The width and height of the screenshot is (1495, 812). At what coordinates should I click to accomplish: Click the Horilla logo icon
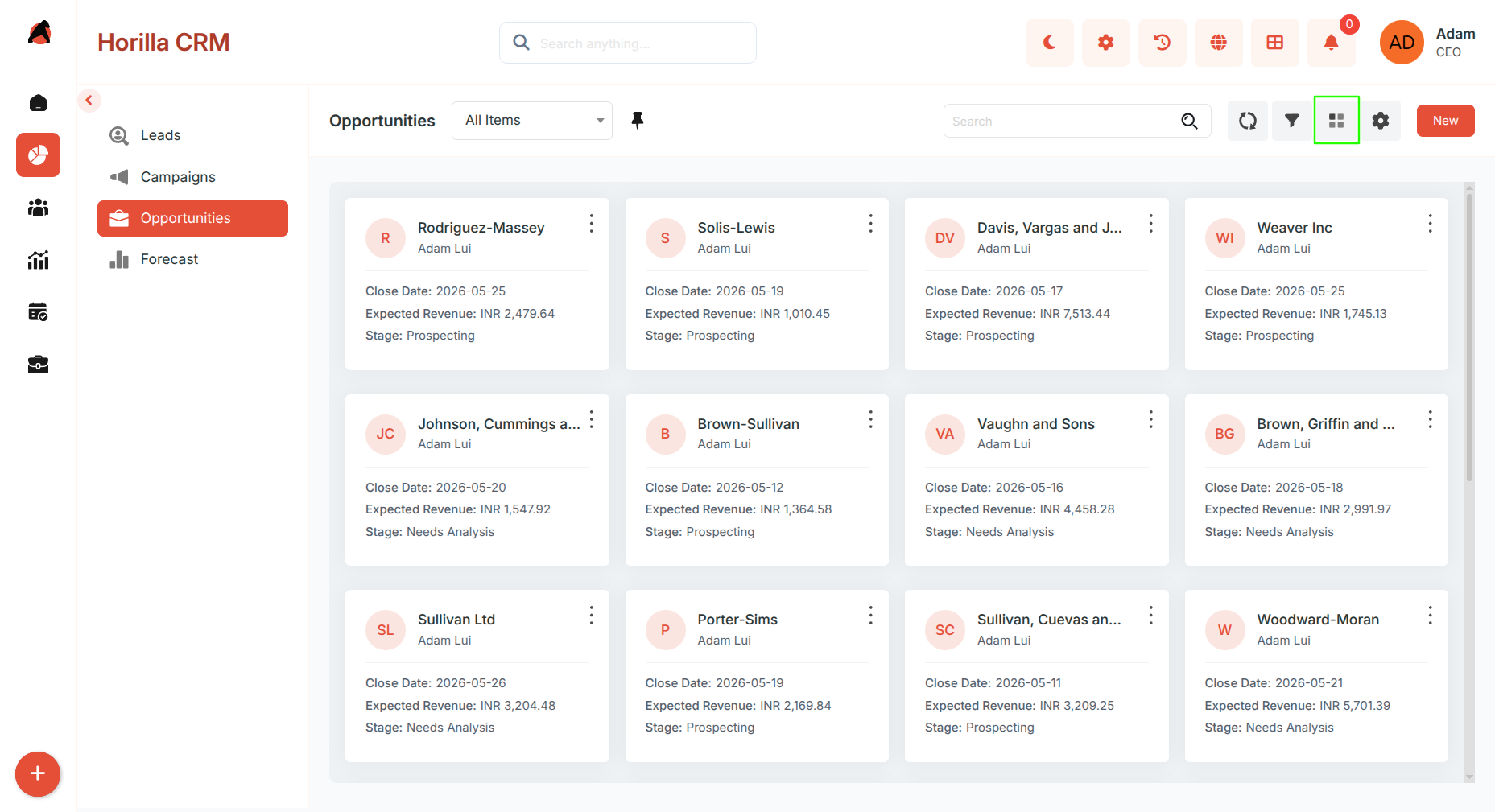click(x=39, y=33)
